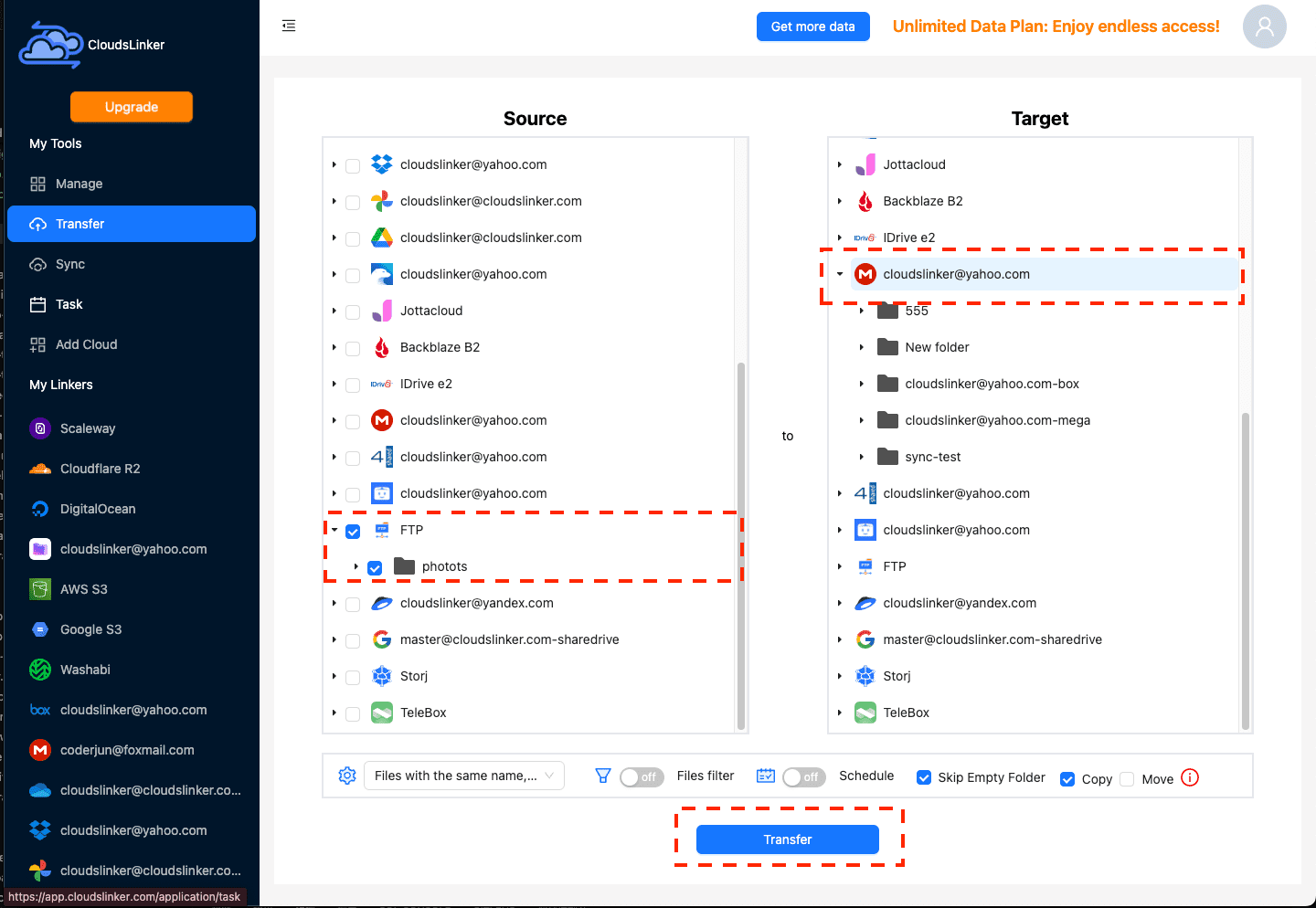This screenshot has height=908, width=1316.
Task: Click the Get more data button
Action: coord(813,26)
